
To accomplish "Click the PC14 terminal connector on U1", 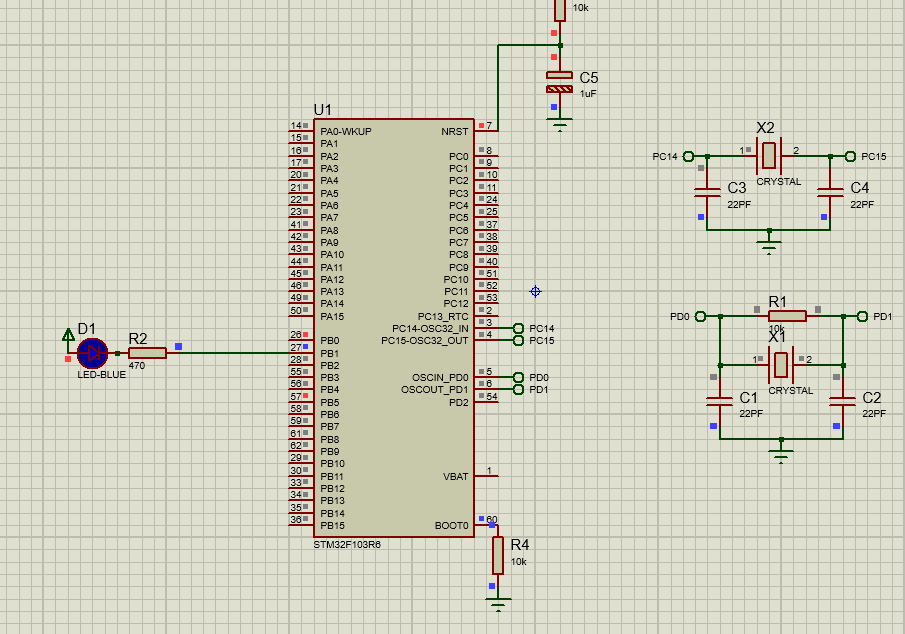I will [x=519, y=327].
